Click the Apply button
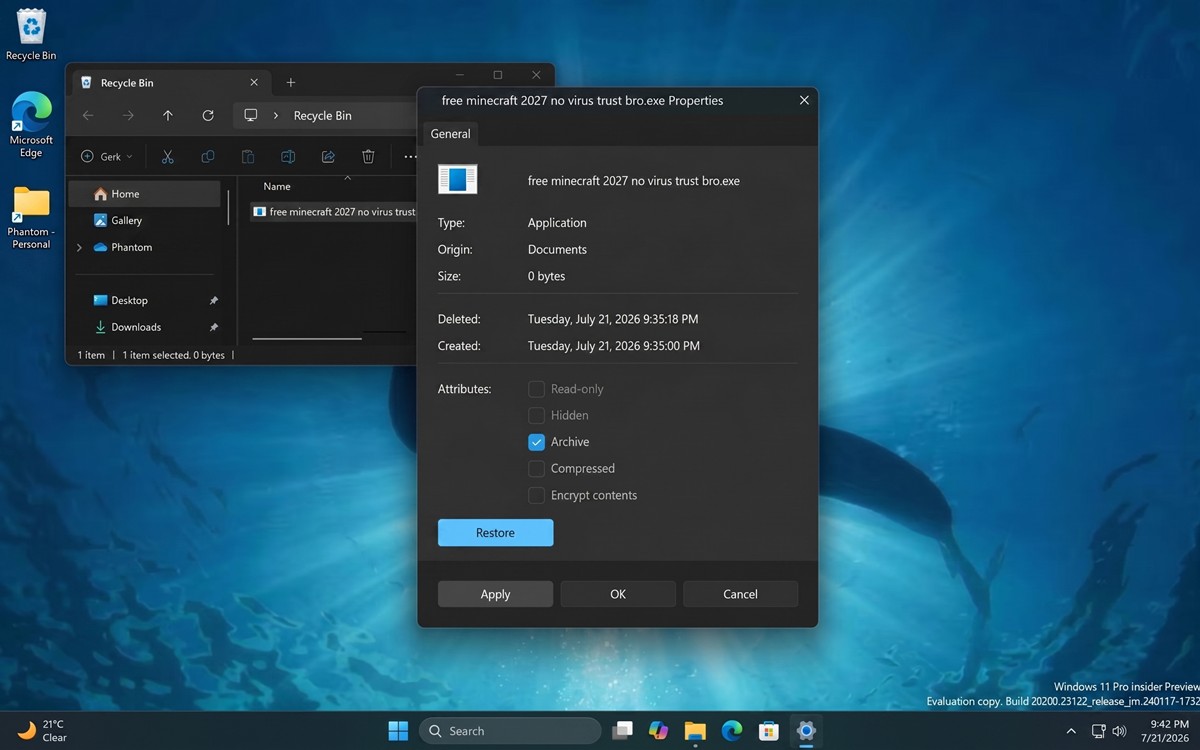 coord(495,594)
